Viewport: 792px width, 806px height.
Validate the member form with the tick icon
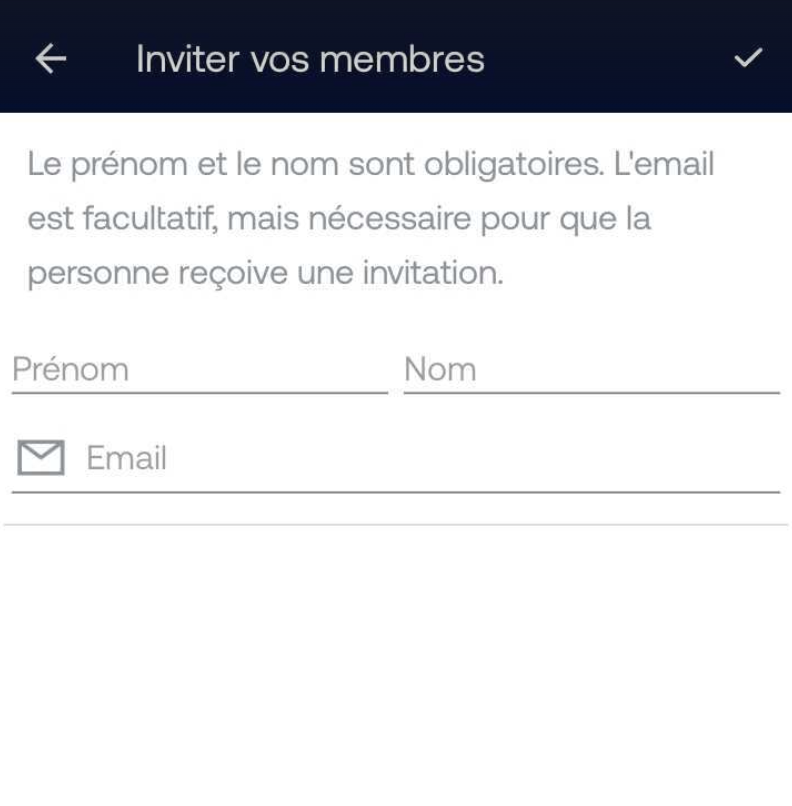point(748,58)
